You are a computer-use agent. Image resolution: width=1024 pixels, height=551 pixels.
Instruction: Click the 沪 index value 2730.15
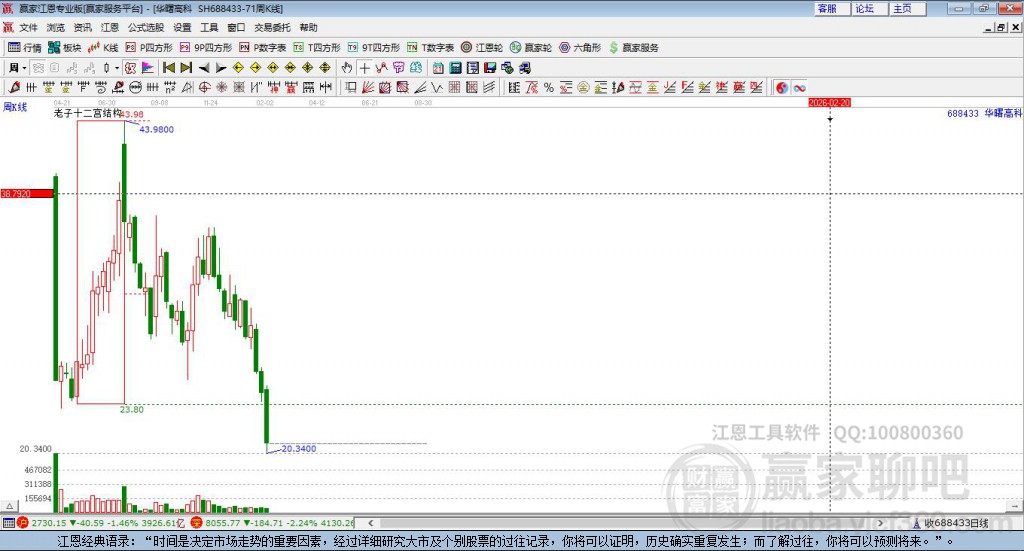49,523
